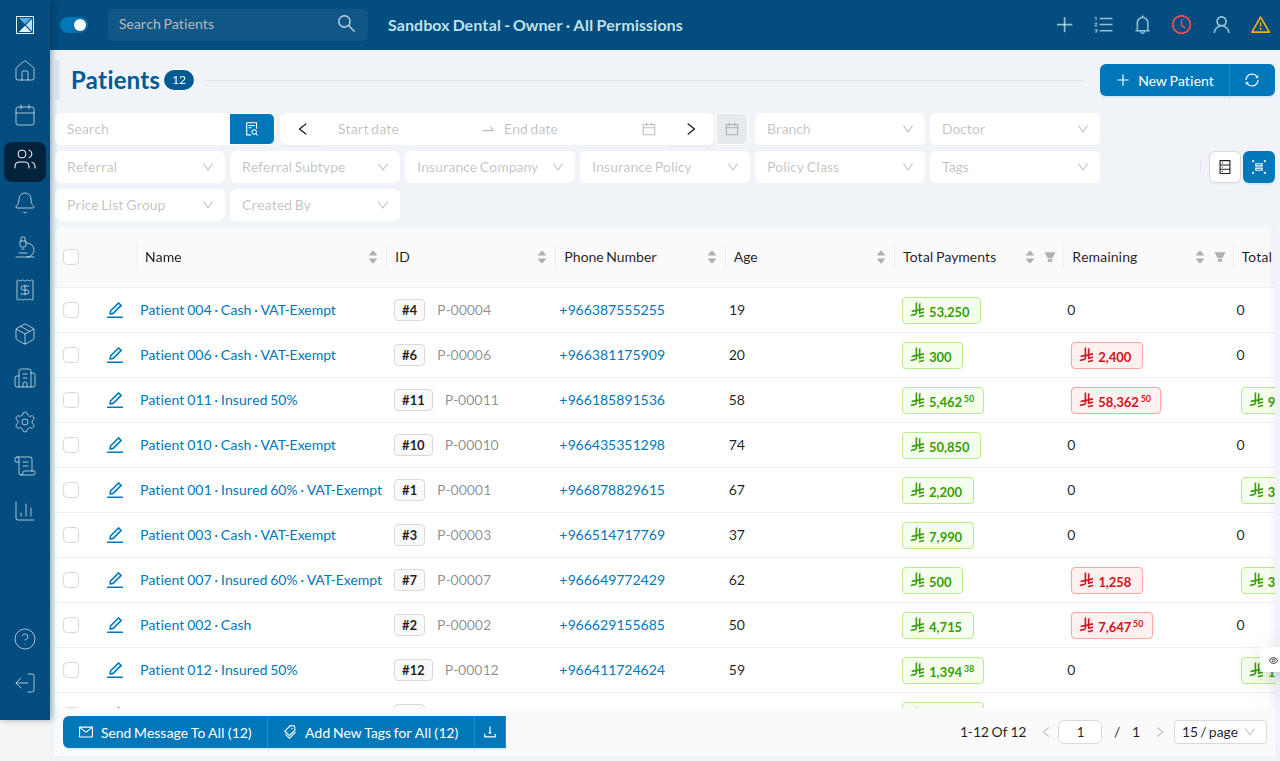Viewport: 1280px width, 761px height.
Task: Click the expand view icon button
Action: (1259, 167)
